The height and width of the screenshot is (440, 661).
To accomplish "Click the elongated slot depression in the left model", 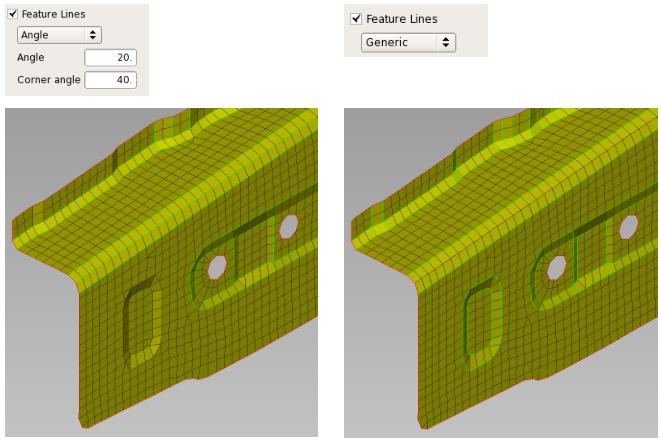I will point(142,322).
